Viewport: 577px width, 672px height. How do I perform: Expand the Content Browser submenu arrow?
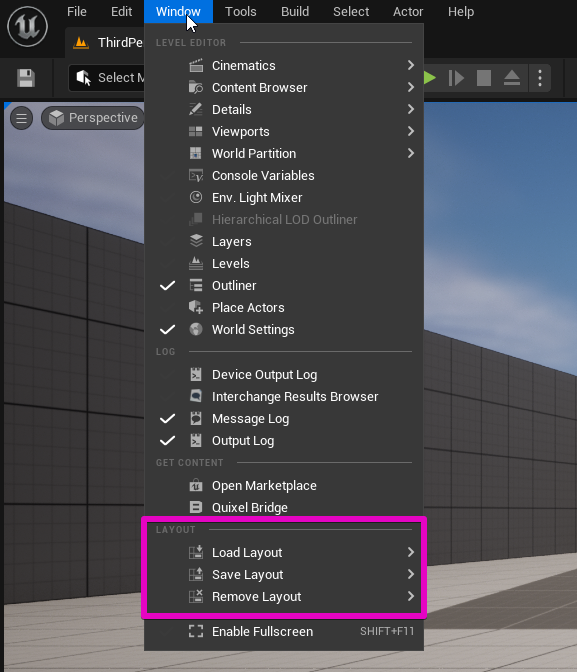[411, 87]
